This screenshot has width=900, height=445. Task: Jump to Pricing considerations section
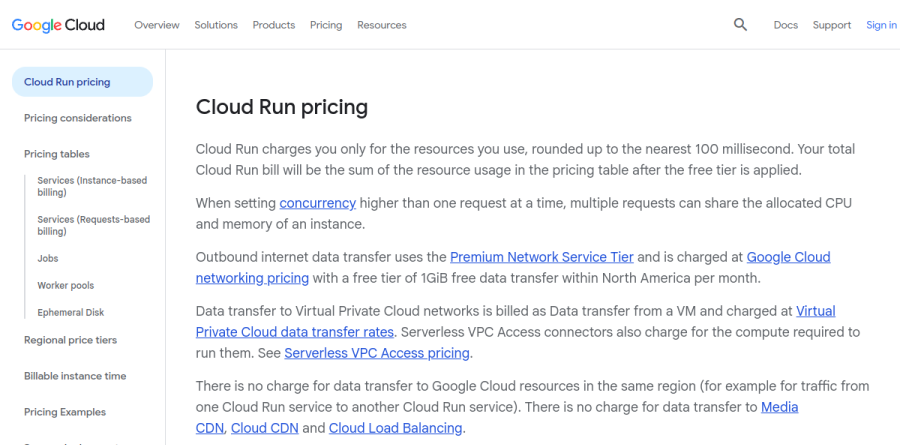pos(77,118)
